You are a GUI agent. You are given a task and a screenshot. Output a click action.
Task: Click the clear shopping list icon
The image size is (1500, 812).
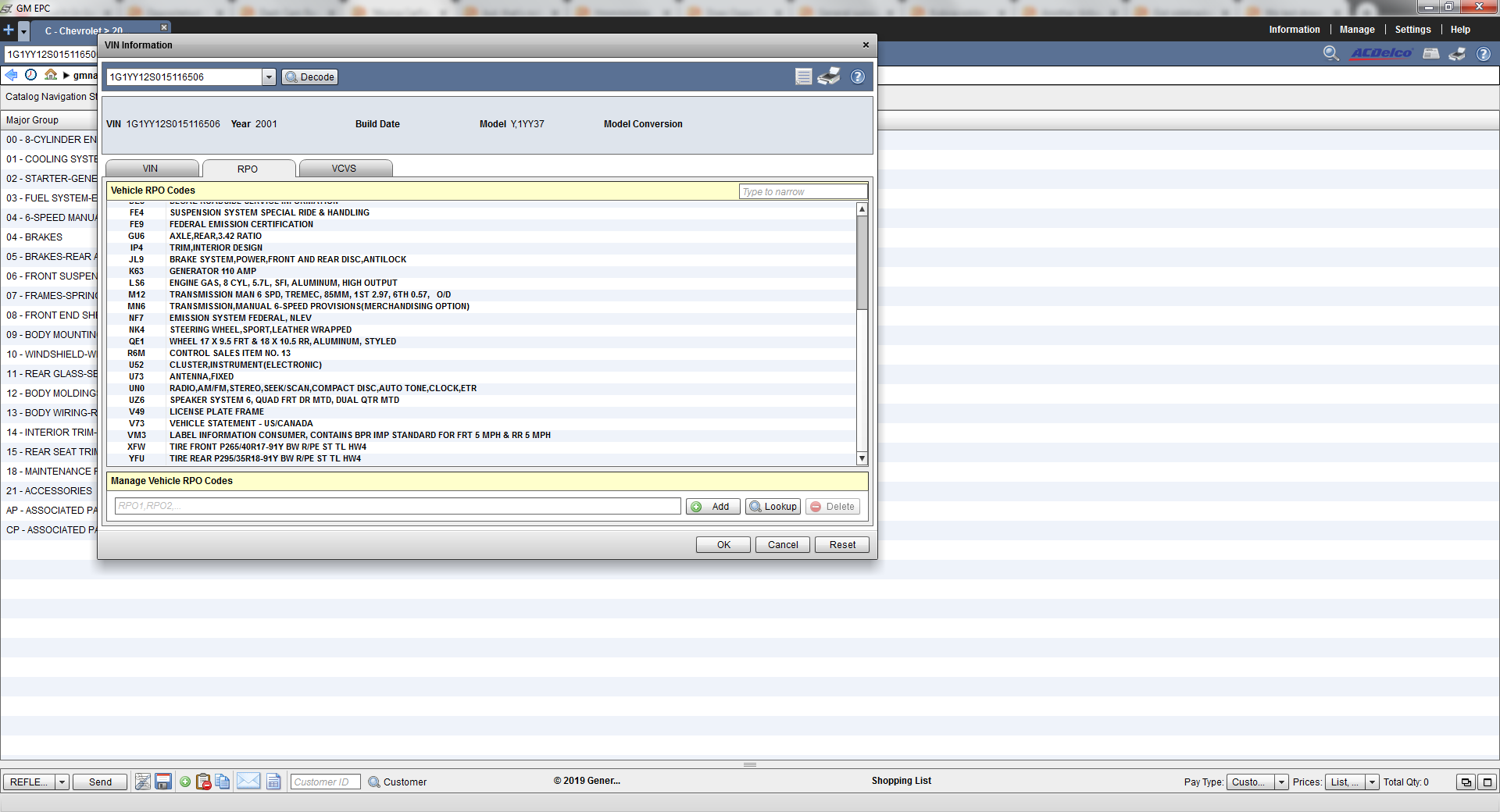[x=142, y=782]
